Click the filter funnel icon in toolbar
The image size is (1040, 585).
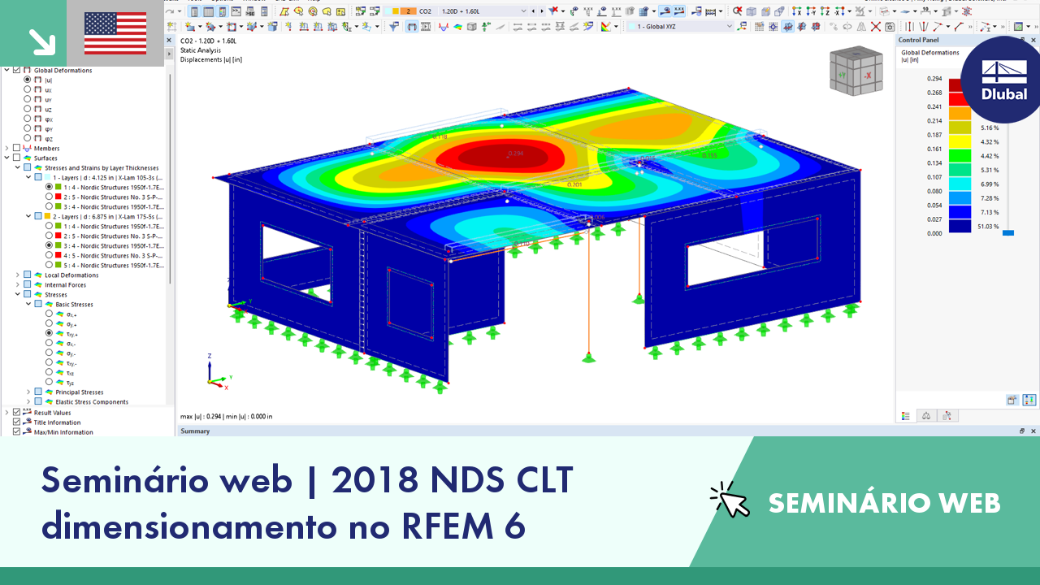(x=394, y=27)
